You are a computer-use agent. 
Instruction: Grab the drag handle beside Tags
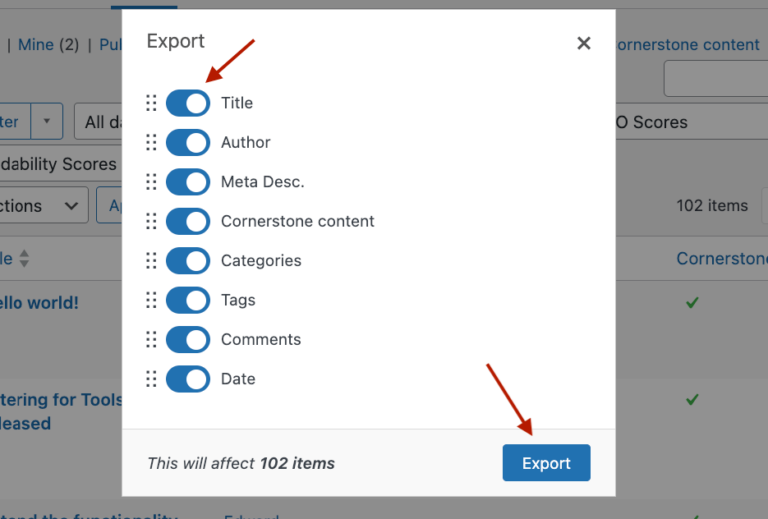(x=151, y=300)
